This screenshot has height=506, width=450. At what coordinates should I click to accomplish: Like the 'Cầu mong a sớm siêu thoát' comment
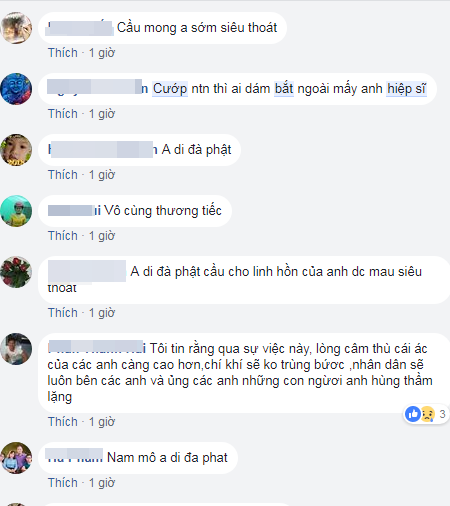click(63, 53)
